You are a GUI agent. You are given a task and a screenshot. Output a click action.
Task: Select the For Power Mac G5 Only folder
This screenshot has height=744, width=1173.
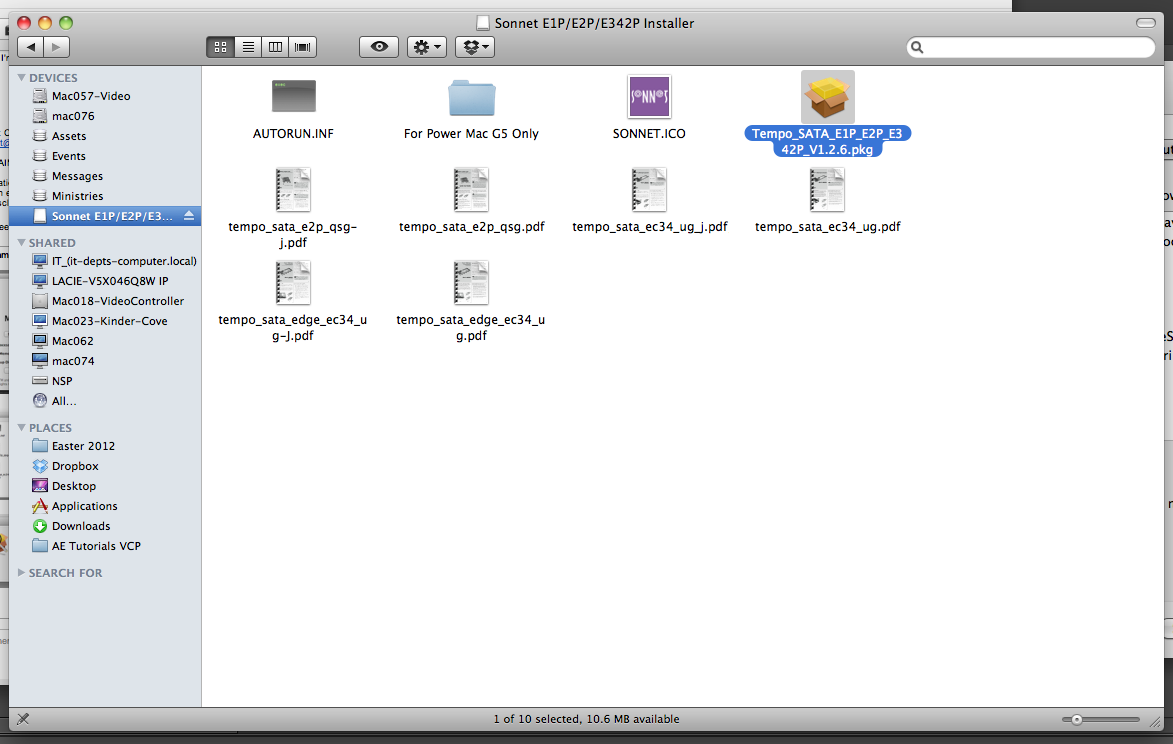coord(471,97)
